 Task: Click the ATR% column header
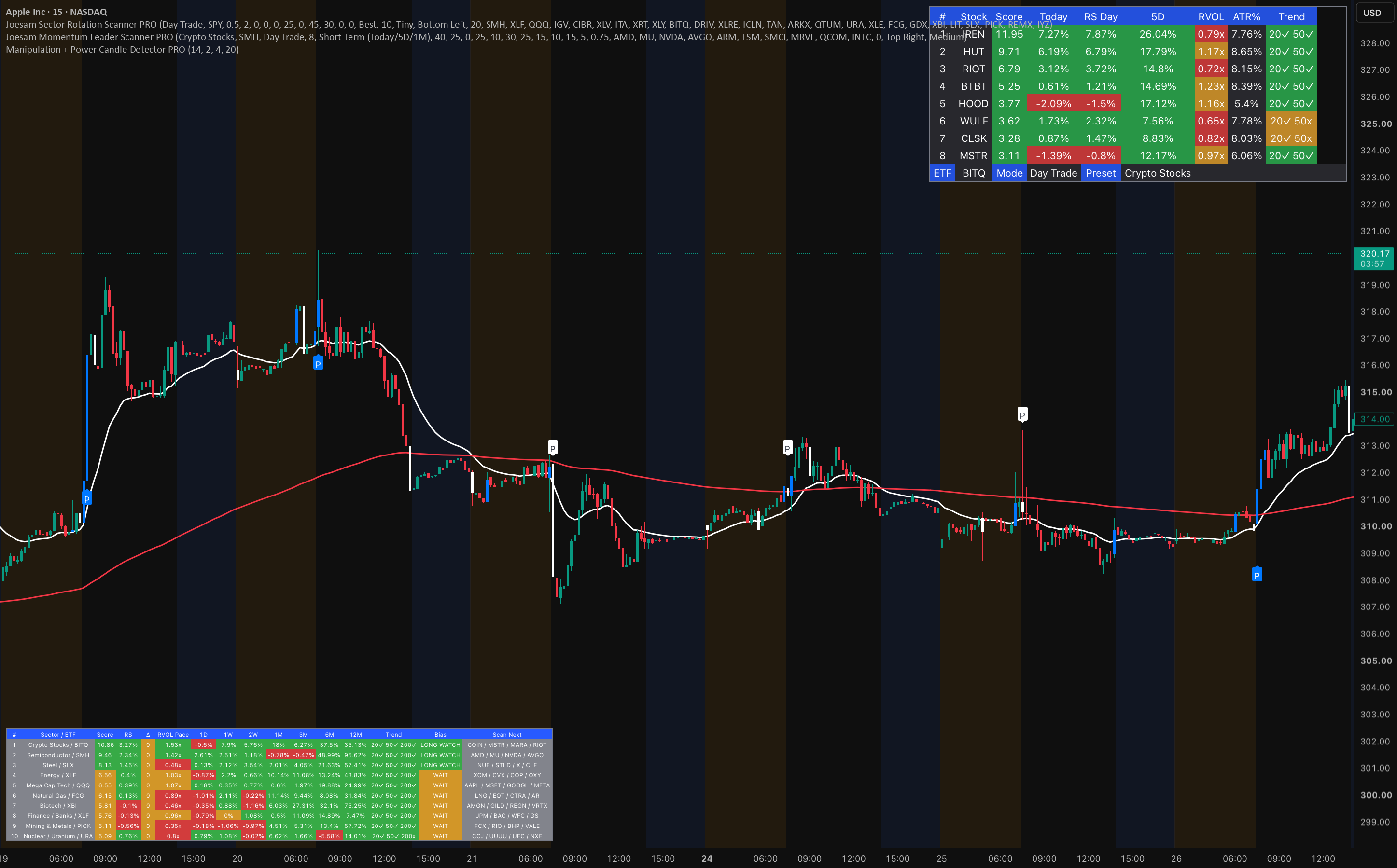tap(1246, 17)
